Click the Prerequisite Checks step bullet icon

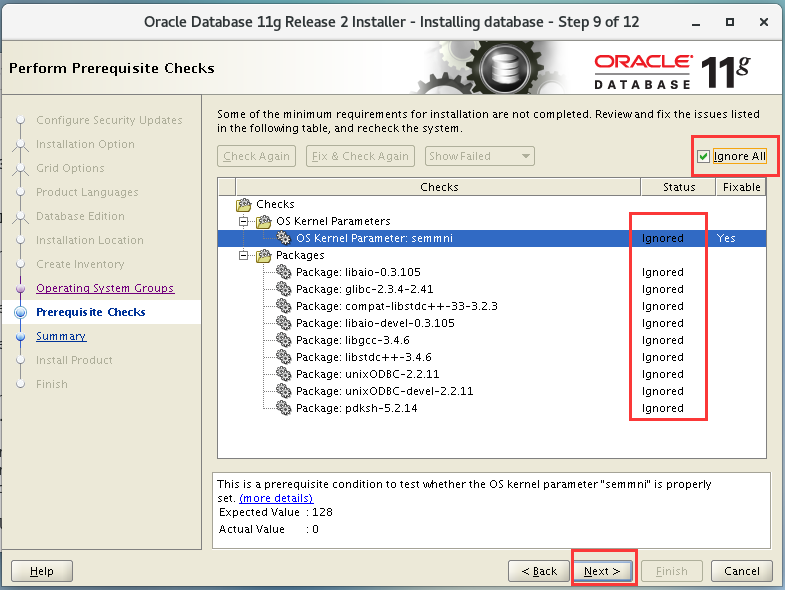click(x=21, y=312)
